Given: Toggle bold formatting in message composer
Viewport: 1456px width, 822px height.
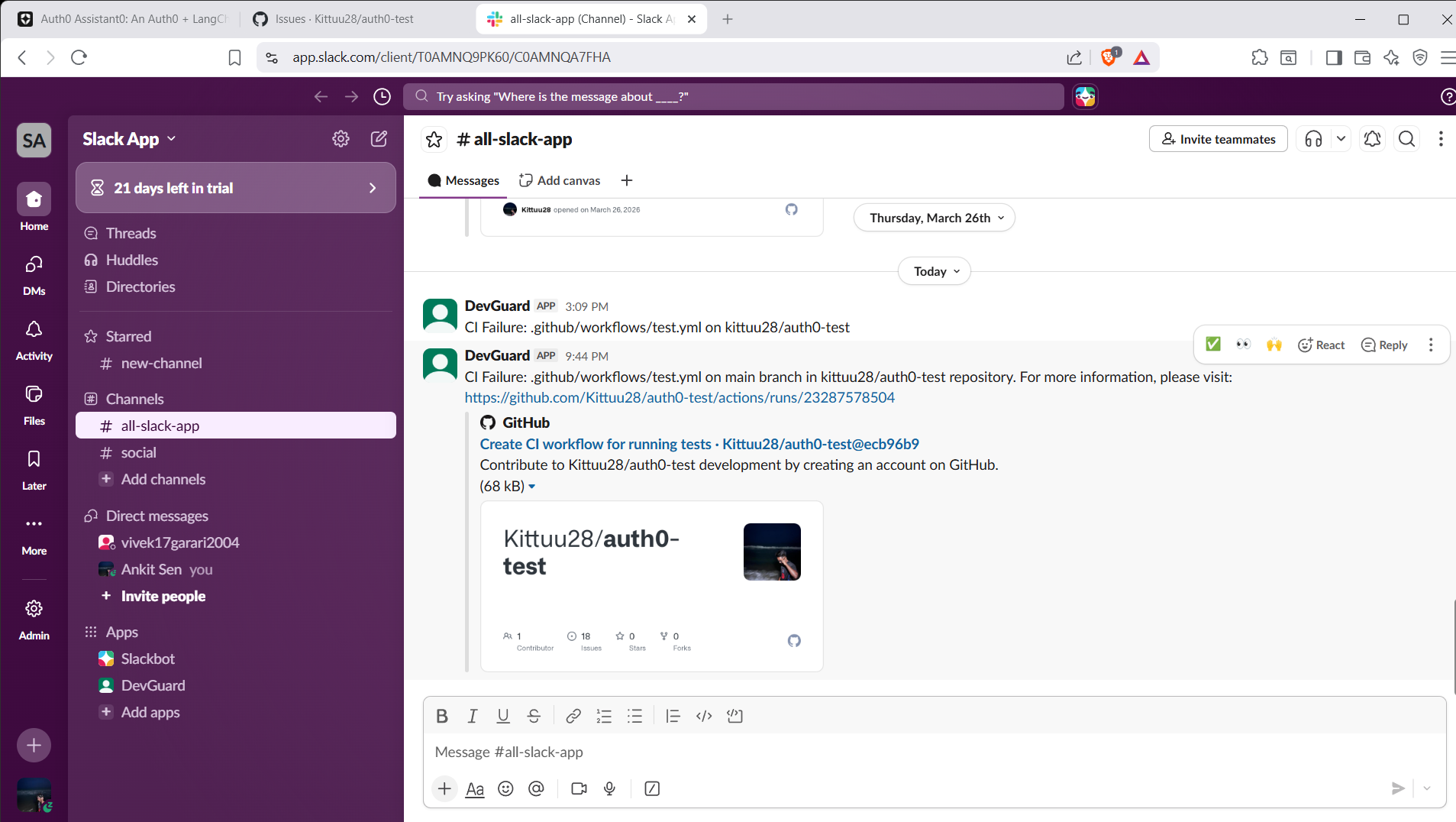Looking at the screenshot, I should [x=442, y=716].
